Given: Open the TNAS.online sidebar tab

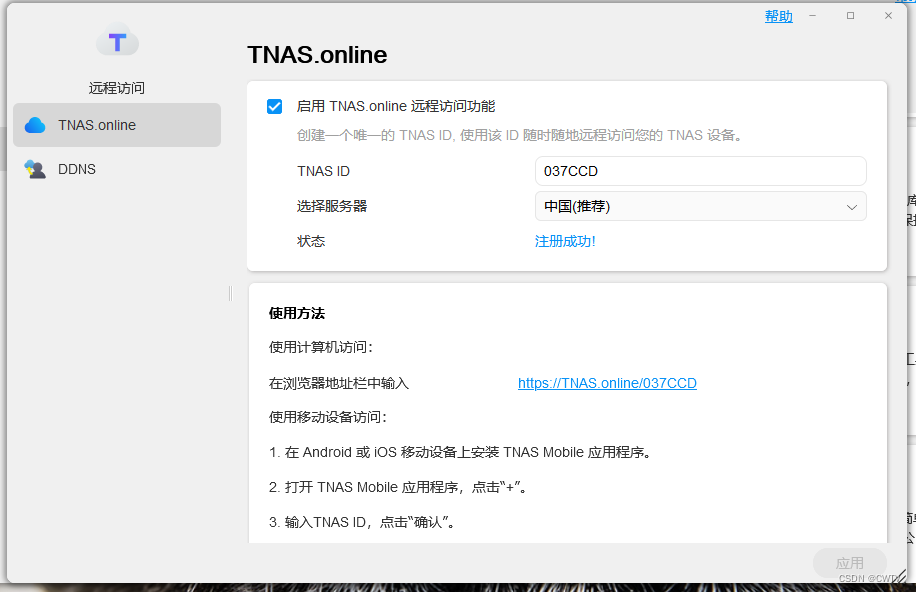Looking at the screenshot, I should tap(117, 125).
